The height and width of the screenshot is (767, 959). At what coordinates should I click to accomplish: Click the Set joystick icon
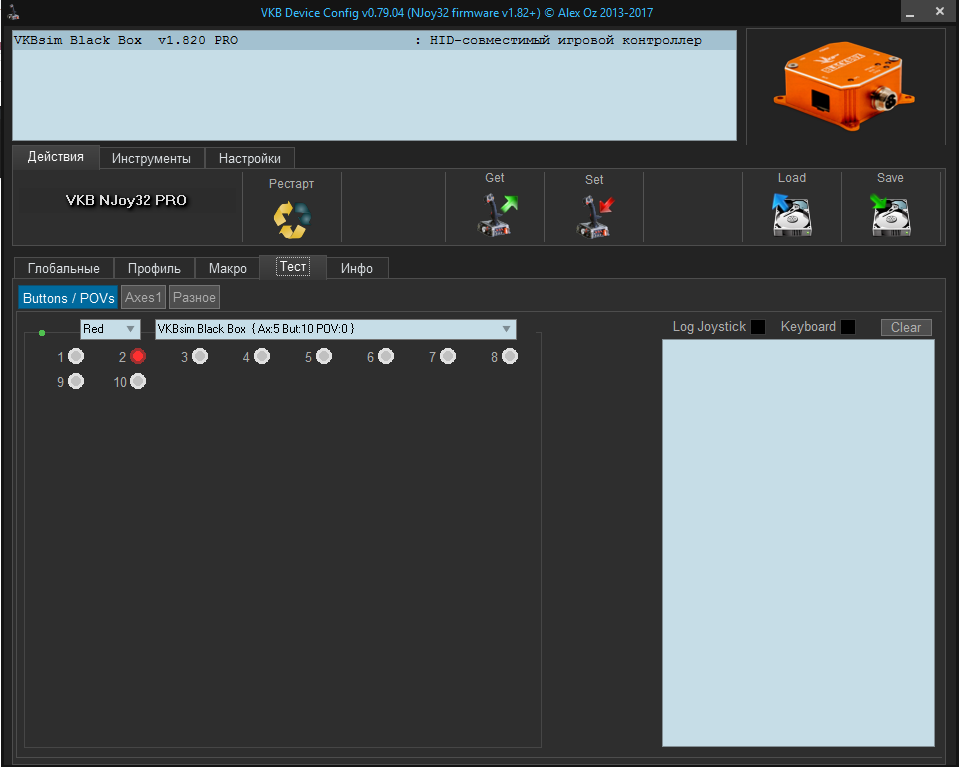(x=595, y=217)
